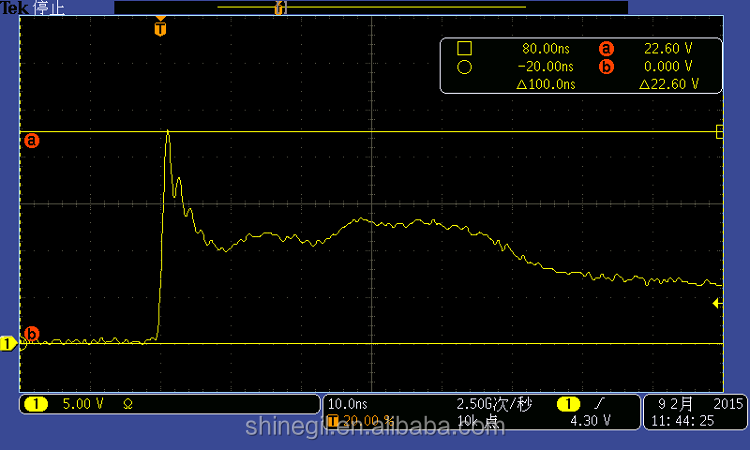Click the 11:44:25 time readout
The width and height of the screenshot is (750, 450).
[682, 421]
